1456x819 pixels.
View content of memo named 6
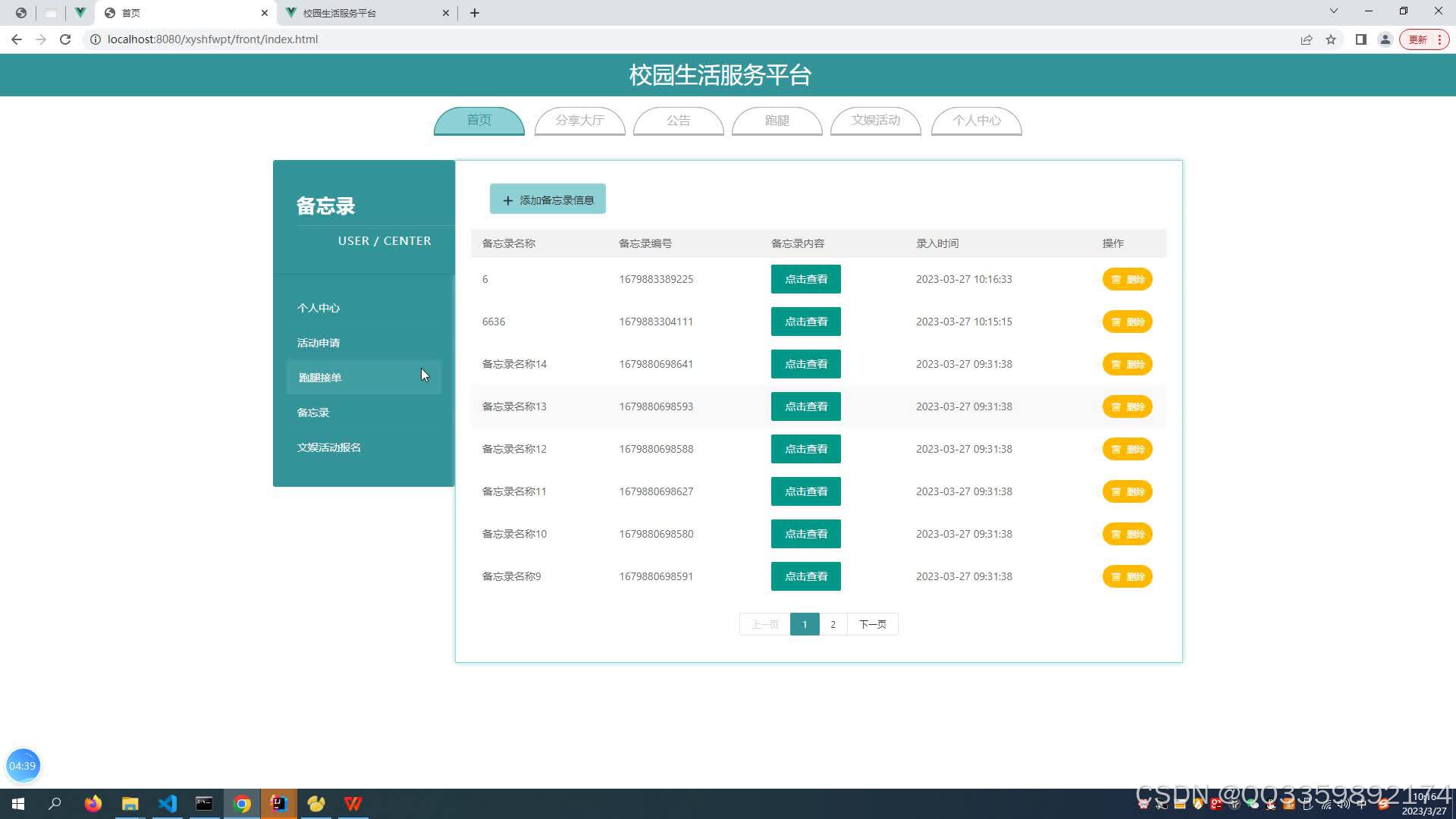(806, 279)
